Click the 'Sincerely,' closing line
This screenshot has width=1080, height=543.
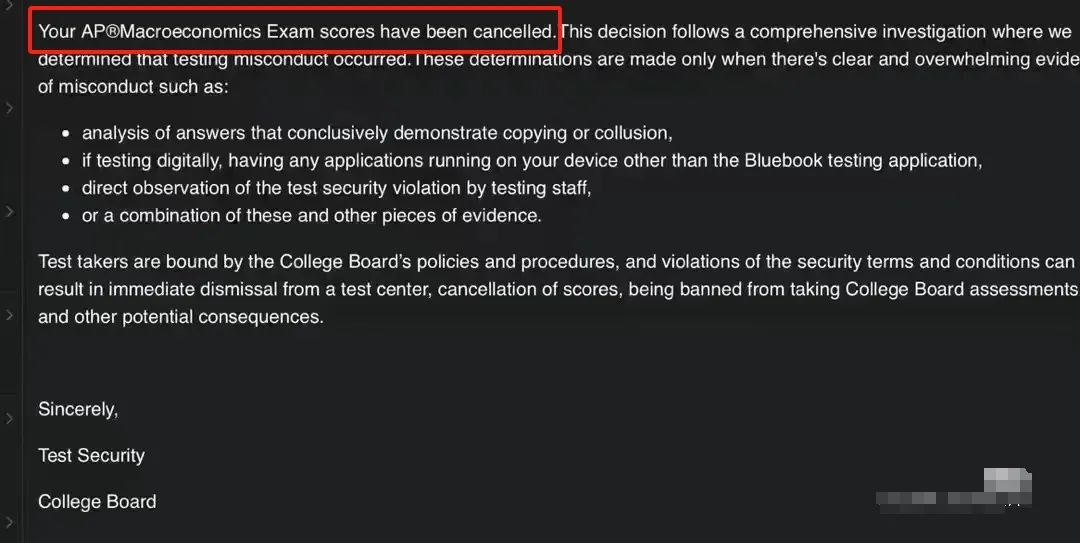tap(78, 409)
